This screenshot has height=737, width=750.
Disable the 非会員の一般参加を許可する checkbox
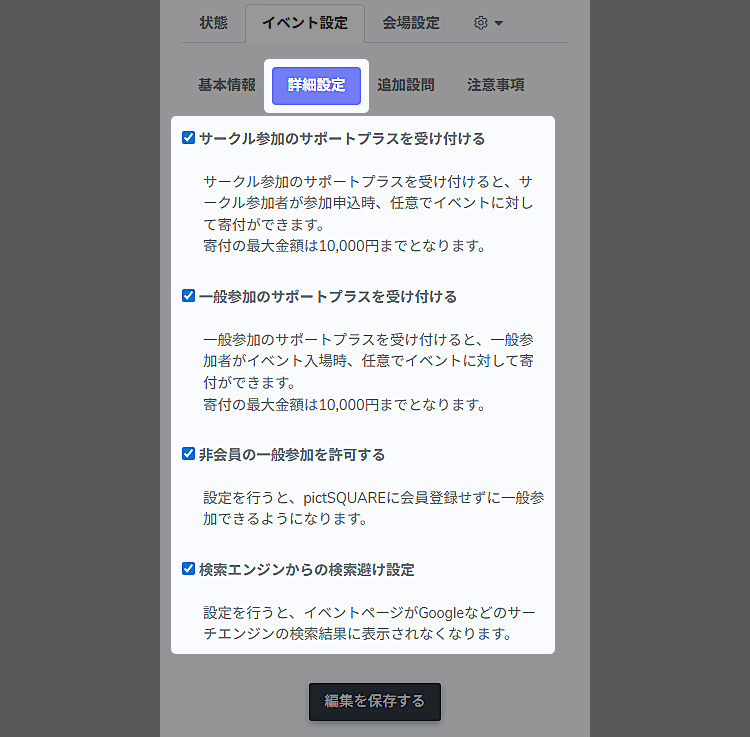[188, 454]
